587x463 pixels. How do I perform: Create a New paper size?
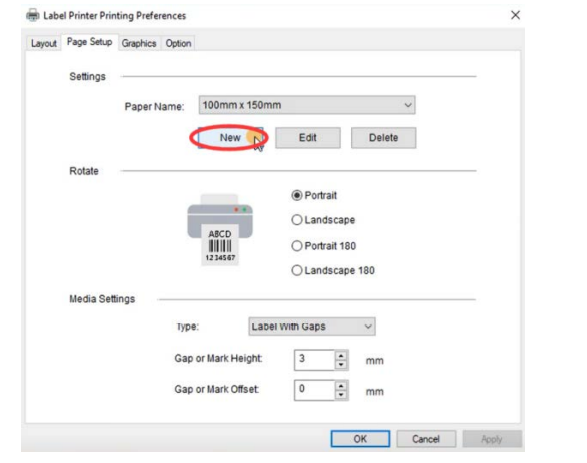(x=230, y=138)
